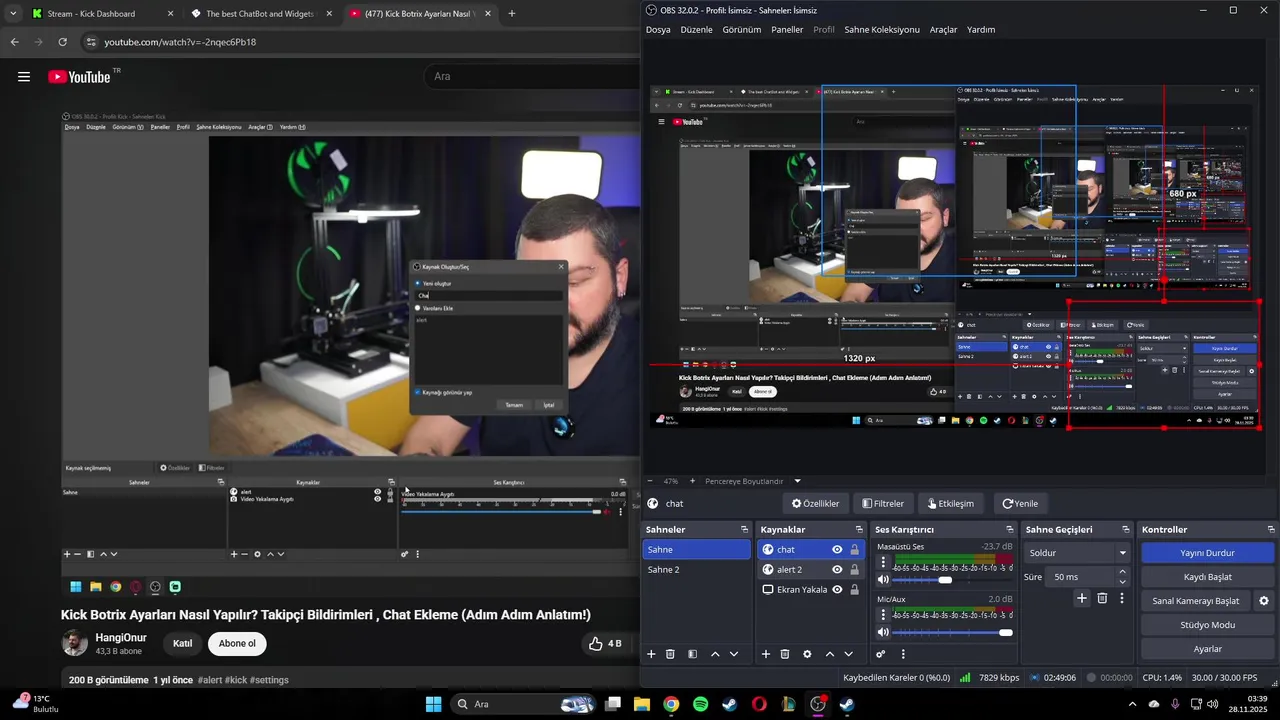1280x720 pixels.
Task: Mute Mic/Aux speaker icon
Action: [x=883, y=632]
